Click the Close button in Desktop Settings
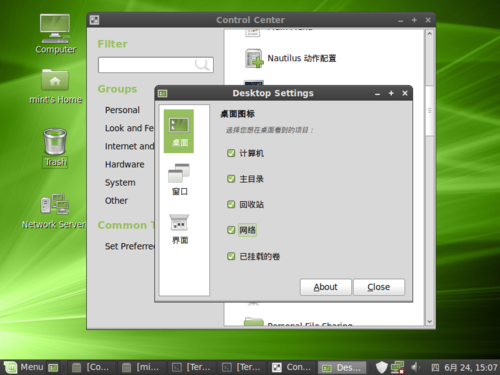Screen dimensions: 500x375 pyautogui.click(x=379, y=287)
